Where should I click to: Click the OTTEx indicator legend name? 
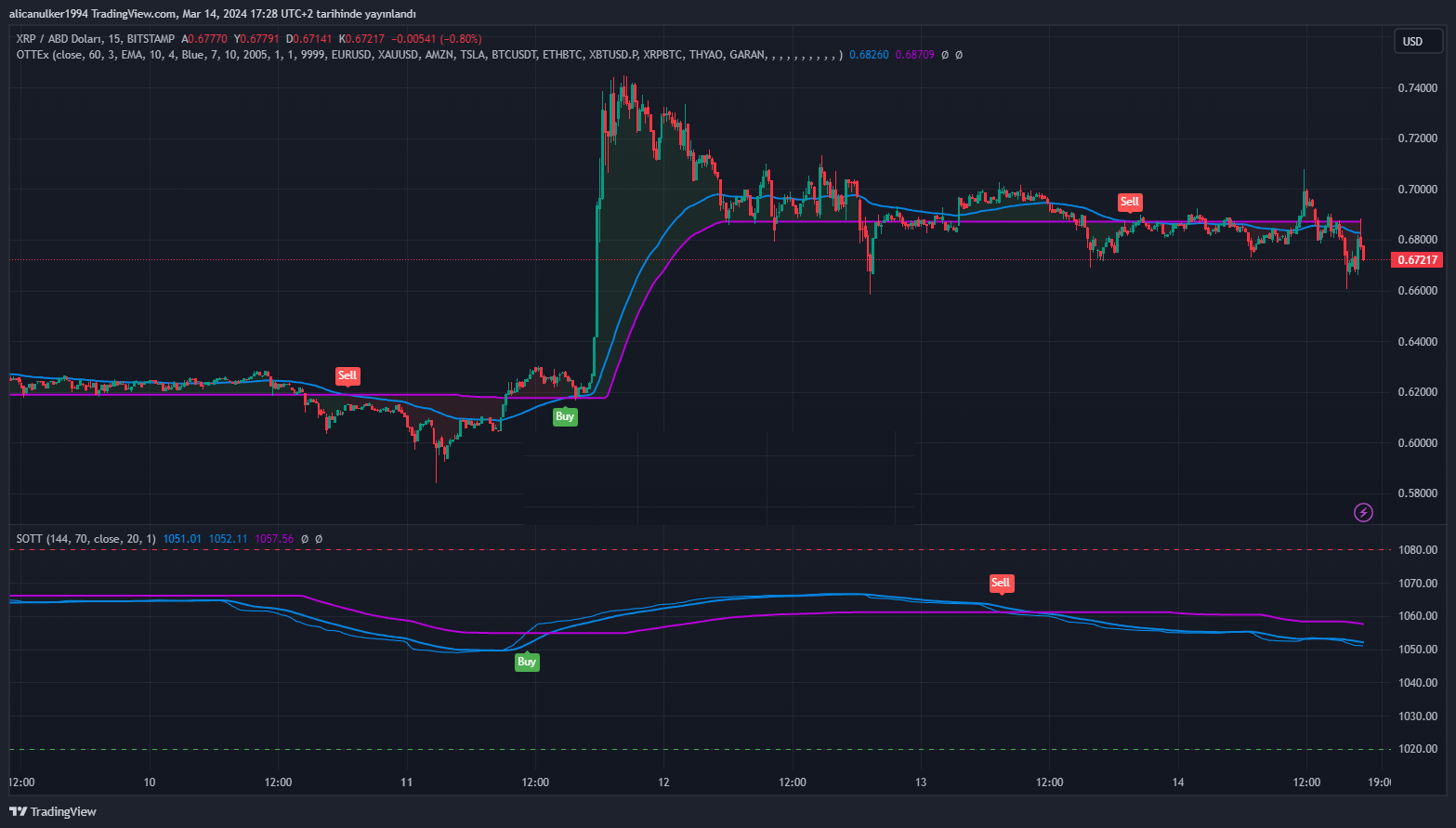(33, 55)
